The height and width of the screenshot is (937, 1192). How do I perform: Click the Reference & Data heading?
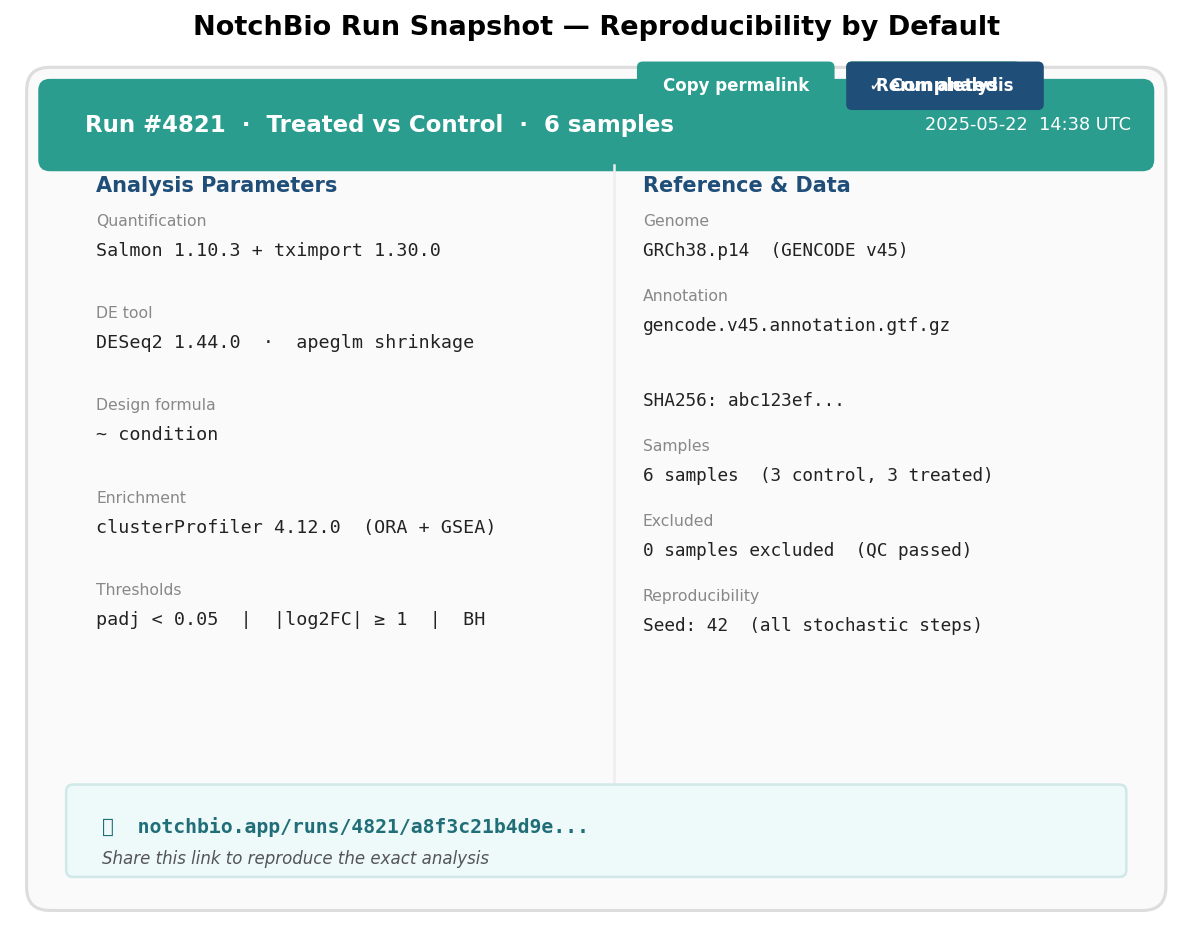tap(747, 185)
